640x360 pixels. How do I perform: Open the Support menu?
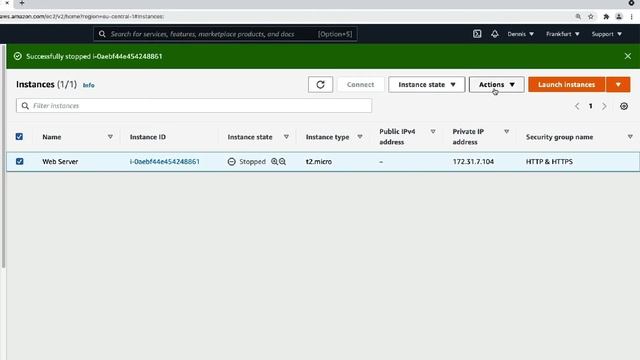pyautogui.click(x=607, y=34)
